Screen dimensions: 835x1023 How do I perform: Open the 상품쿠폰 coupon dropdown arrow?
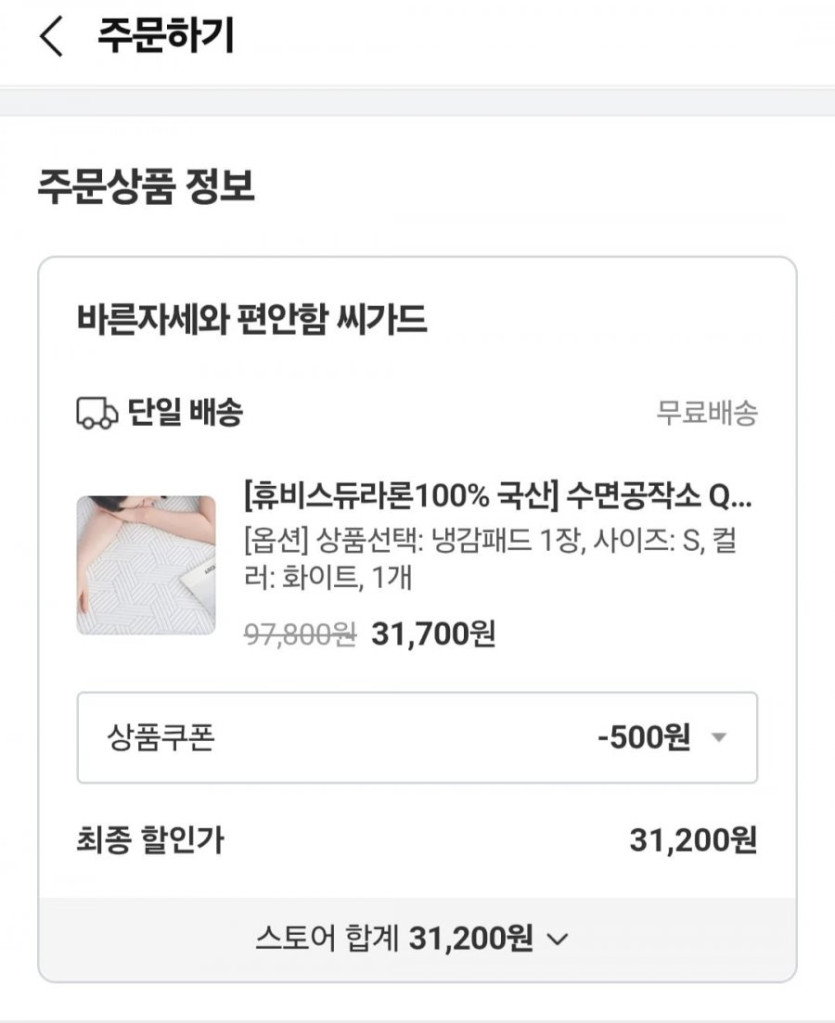pos(717,739)
